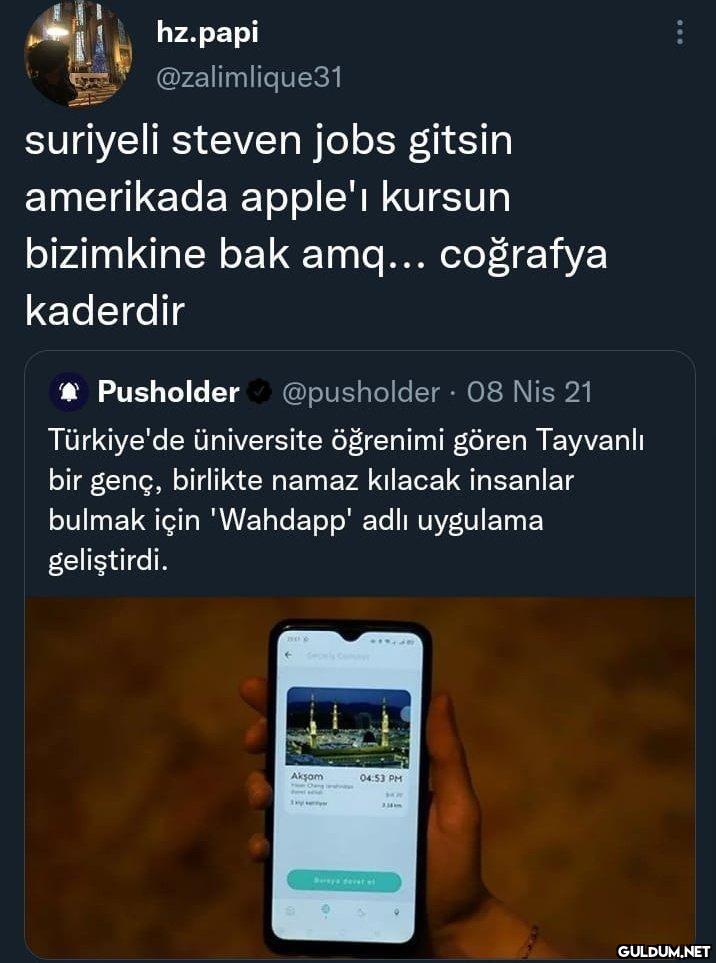Select the main tweet text about coğrafya kaderdir
The height and width of the screenshot is (963, 716).
(316, 225)
